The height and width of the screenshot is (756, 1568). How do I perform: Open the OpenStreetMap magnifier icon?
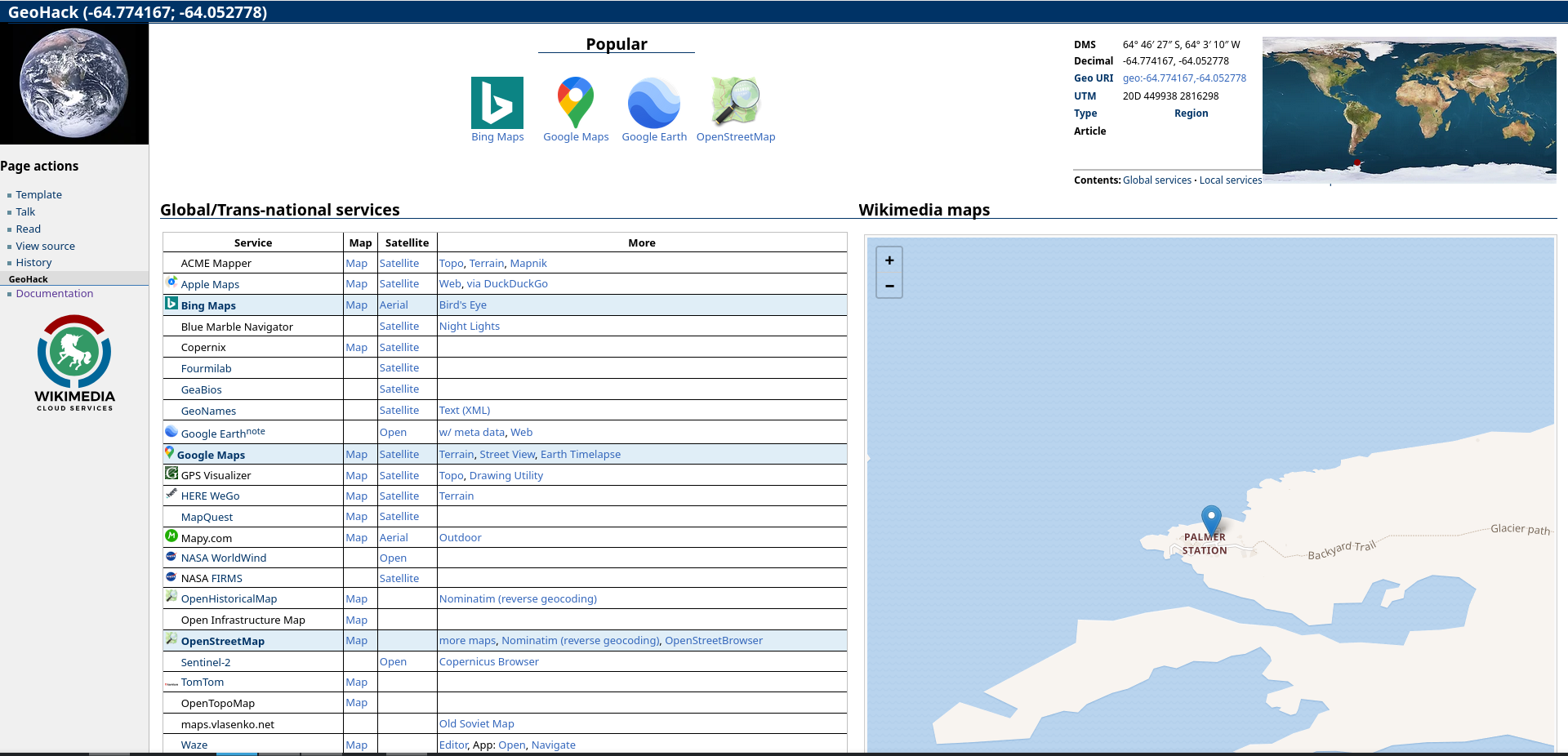coord(736,103)
